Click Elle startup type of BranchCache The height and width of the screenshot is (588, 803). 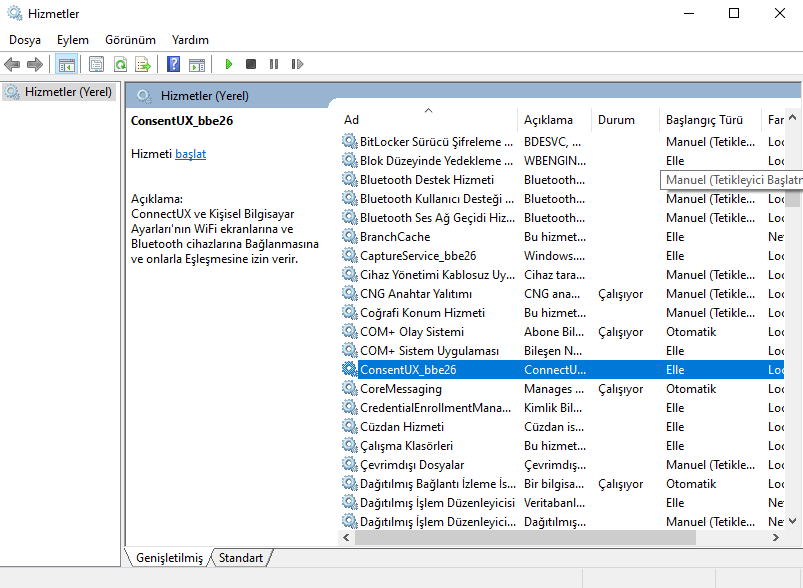tap(675, 236)
